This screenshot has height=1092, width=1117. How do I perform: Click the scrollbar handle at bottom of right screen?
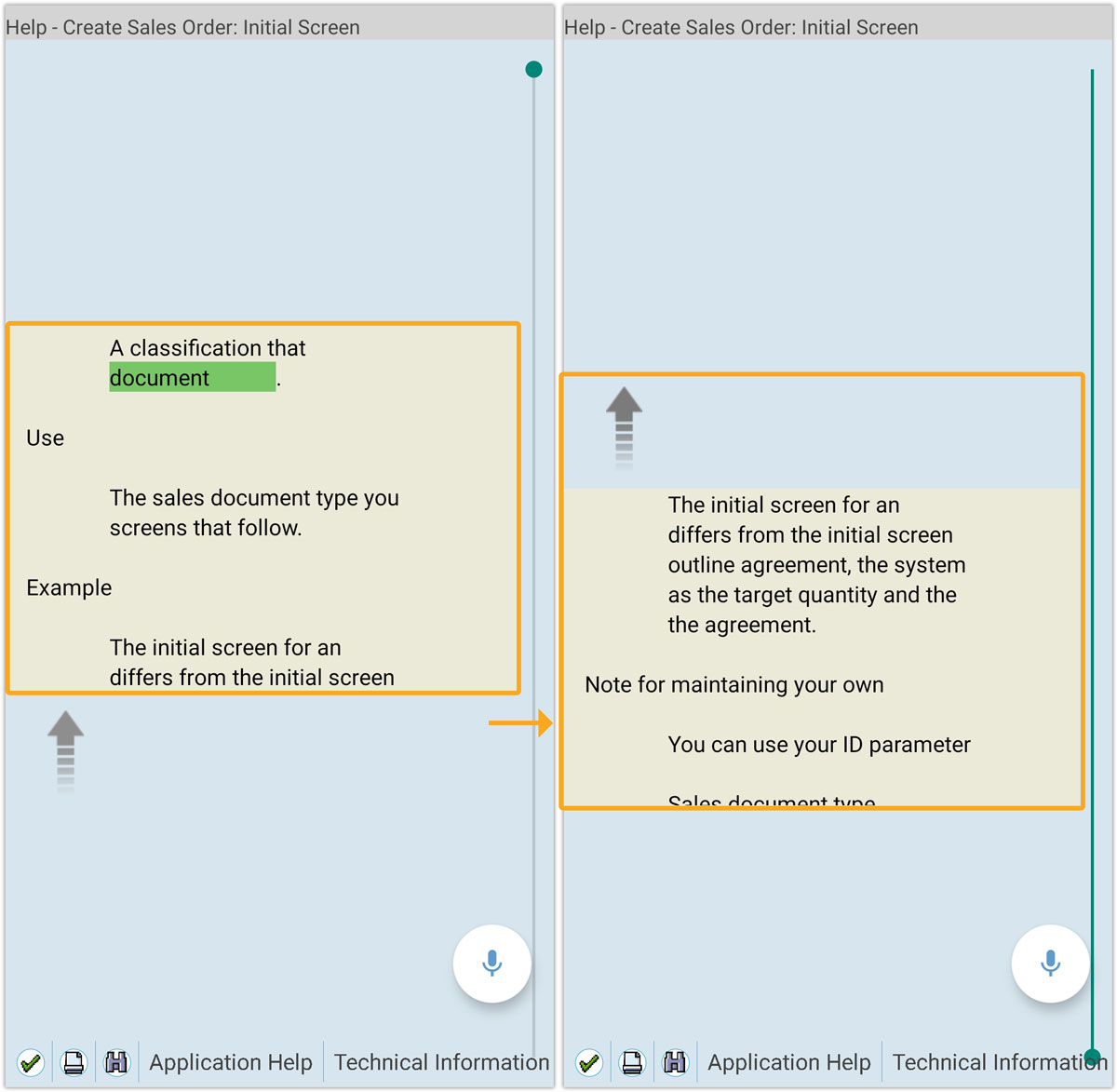point(1093,1057)
